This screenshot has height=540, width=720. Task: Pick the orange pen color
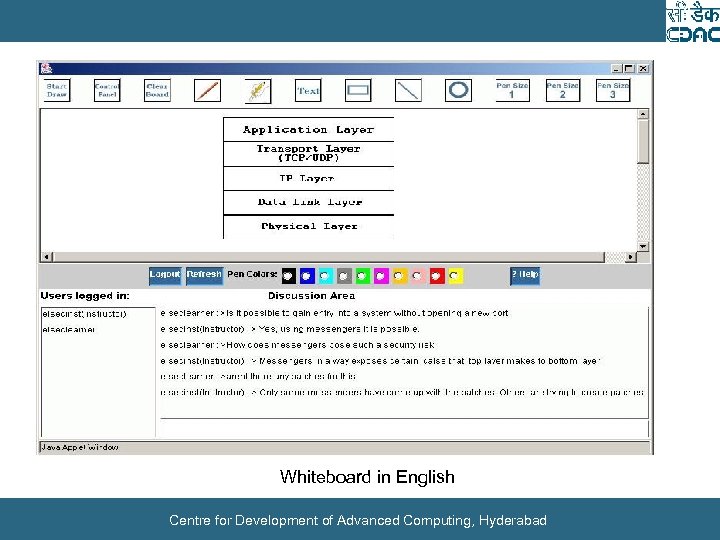click(400, 276)
